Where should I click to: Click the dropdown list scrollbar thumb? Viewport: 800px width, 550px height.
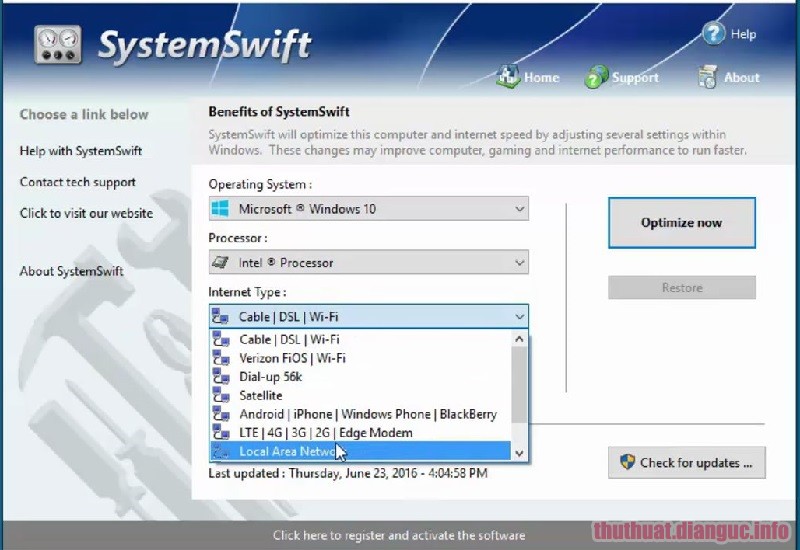pos(519,385)
